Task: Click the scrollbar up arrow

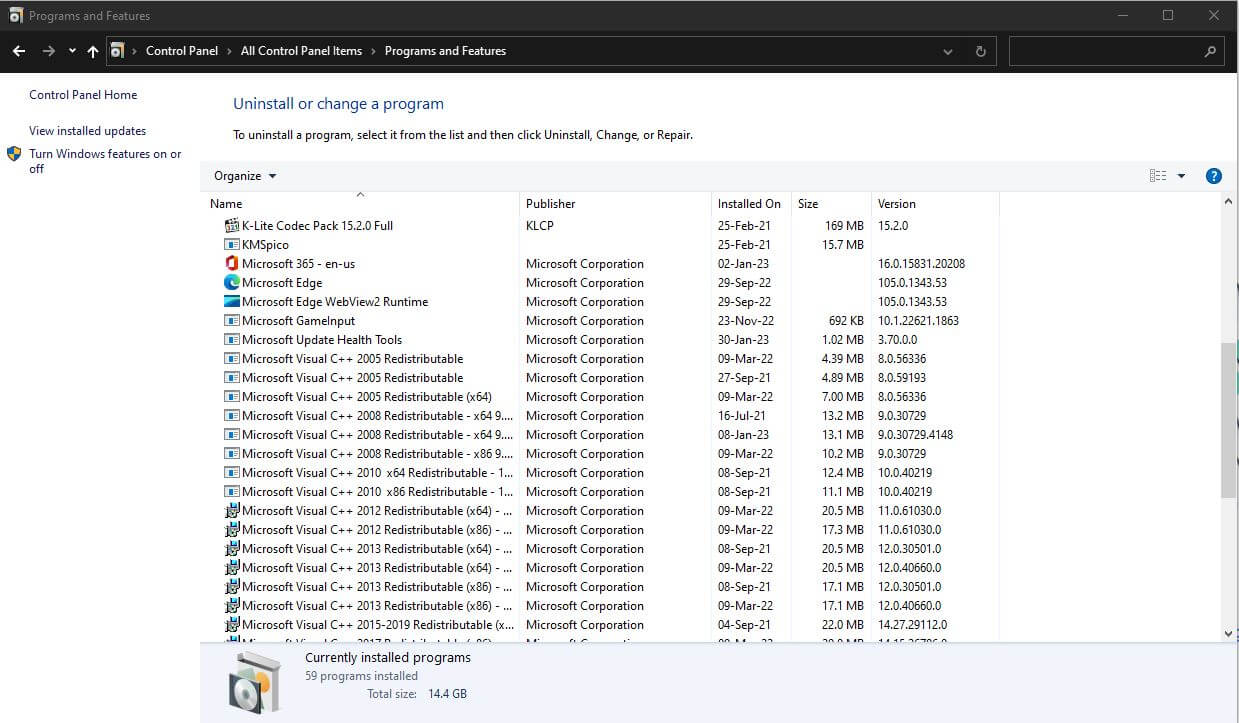Action: point(1229,201)
